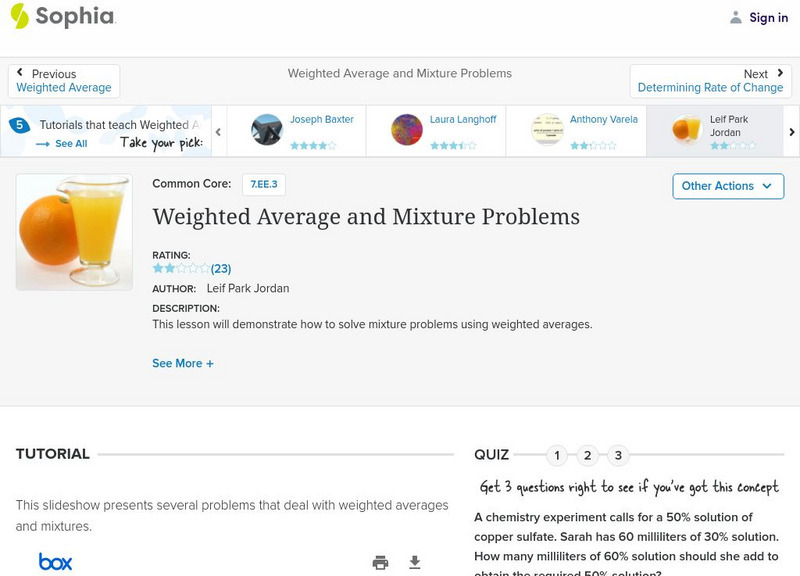Jump to quiz question 3
800x576 pixels.
619,456
